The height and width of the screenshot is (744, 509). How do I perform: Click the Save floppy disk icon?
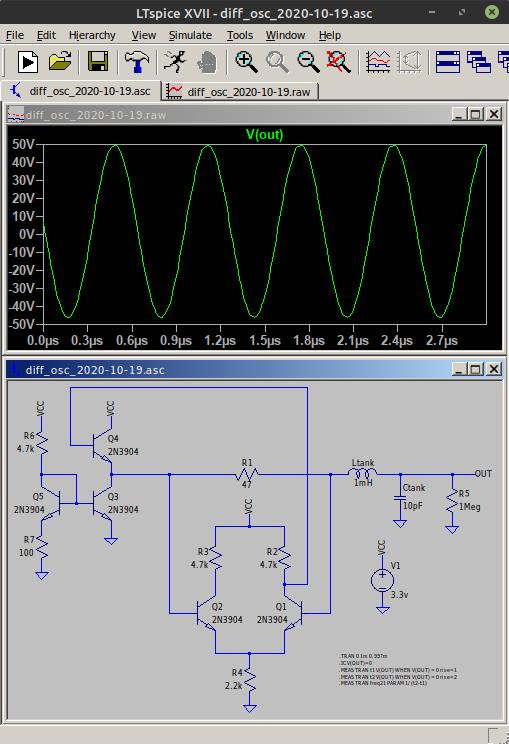98,62
